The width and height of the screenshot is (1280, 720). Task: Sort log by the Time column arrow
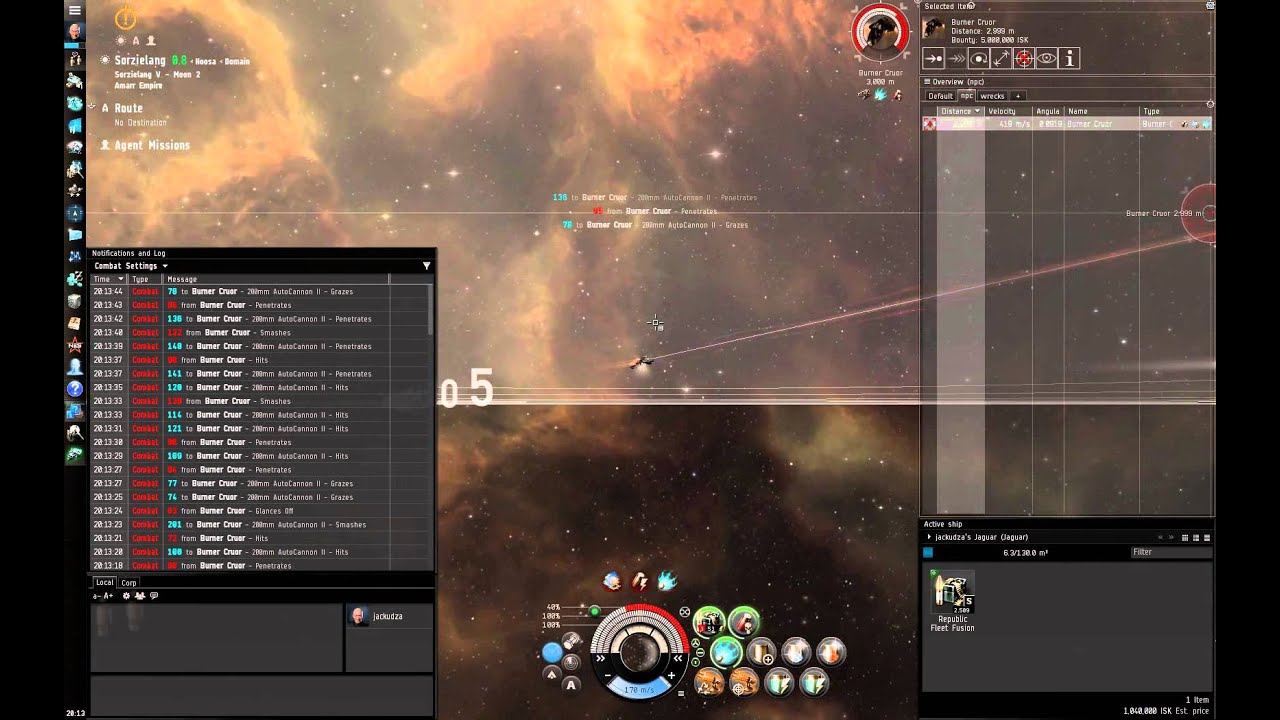tap(121, 279)
